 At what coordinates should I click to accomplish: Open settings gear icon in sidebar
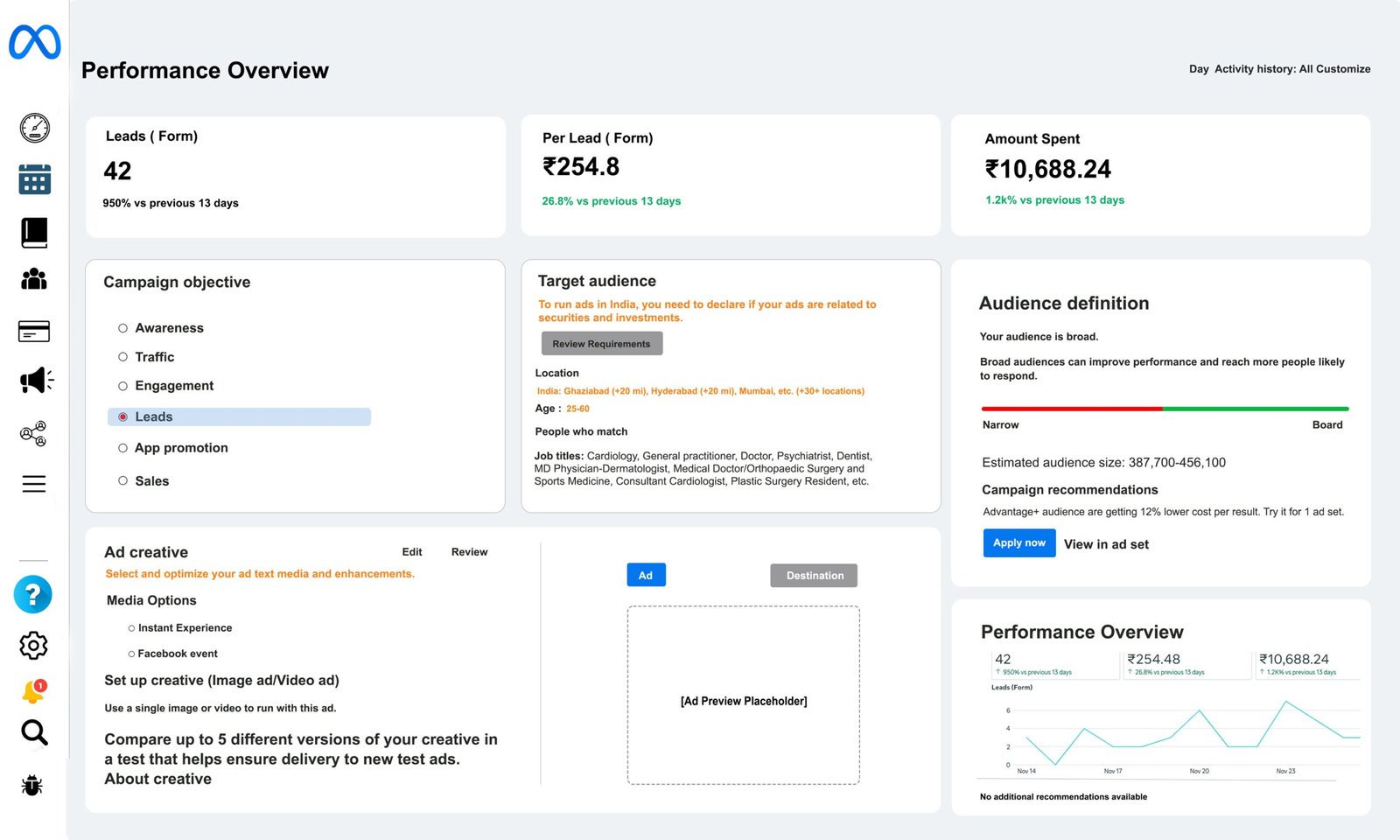(33, 646)
